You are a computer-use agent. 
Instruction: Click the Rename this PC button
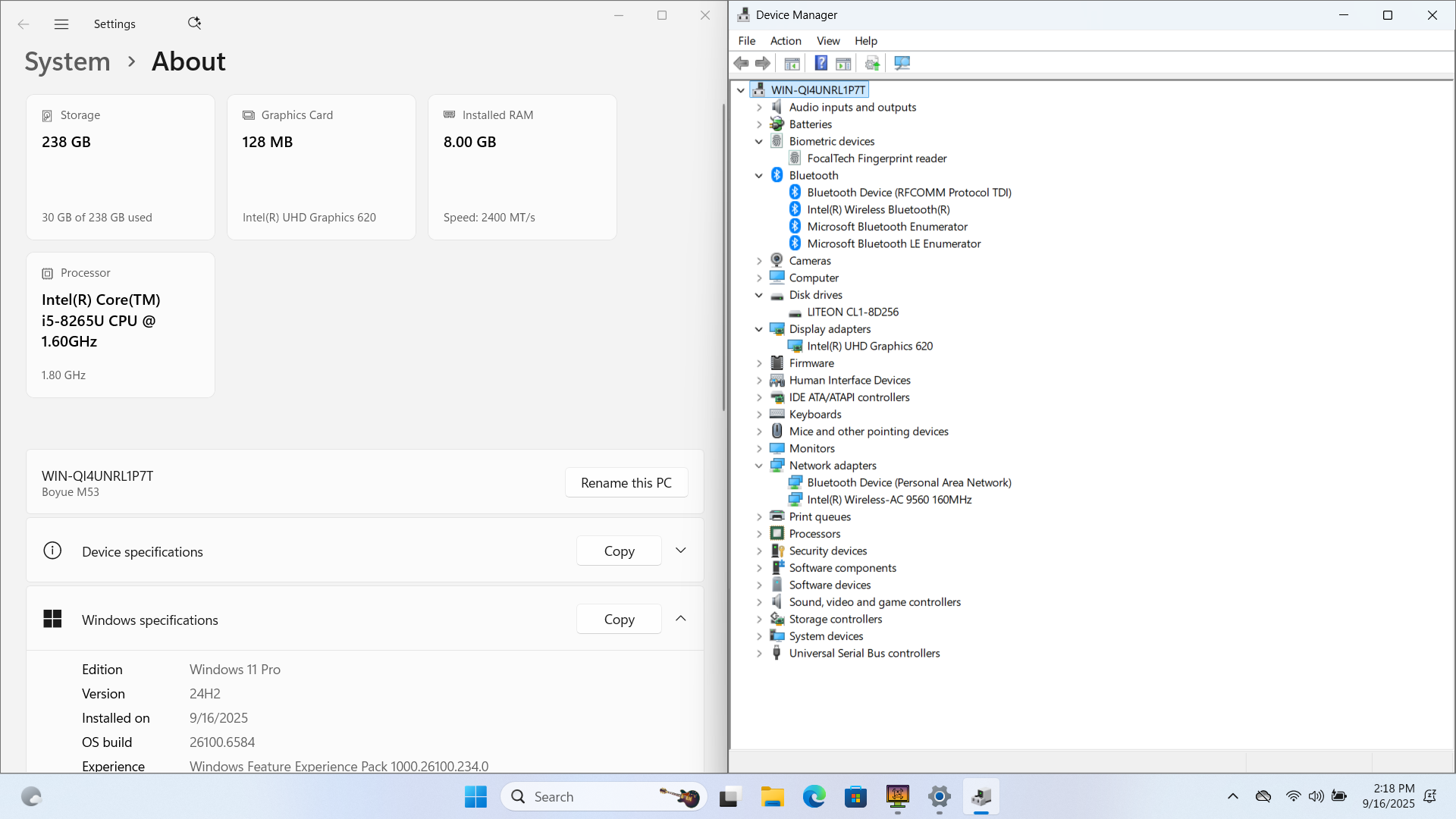626,483
